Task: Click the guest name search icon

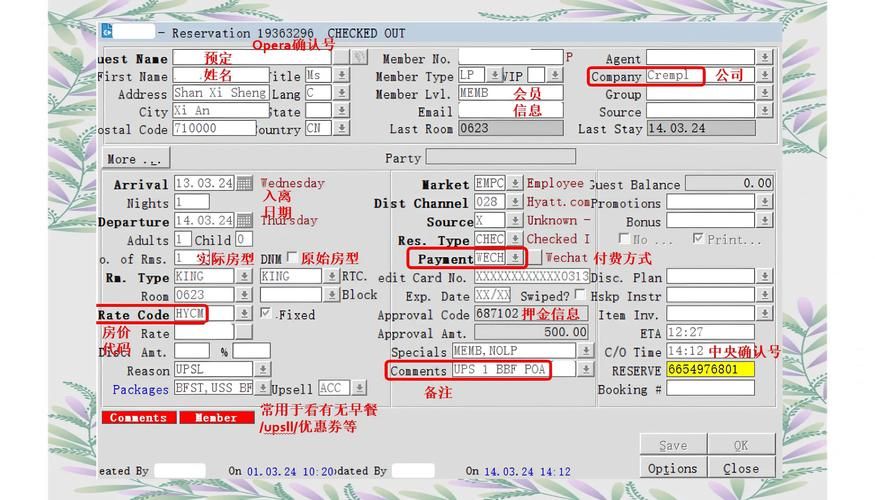Action: click(x=359, y=58)
